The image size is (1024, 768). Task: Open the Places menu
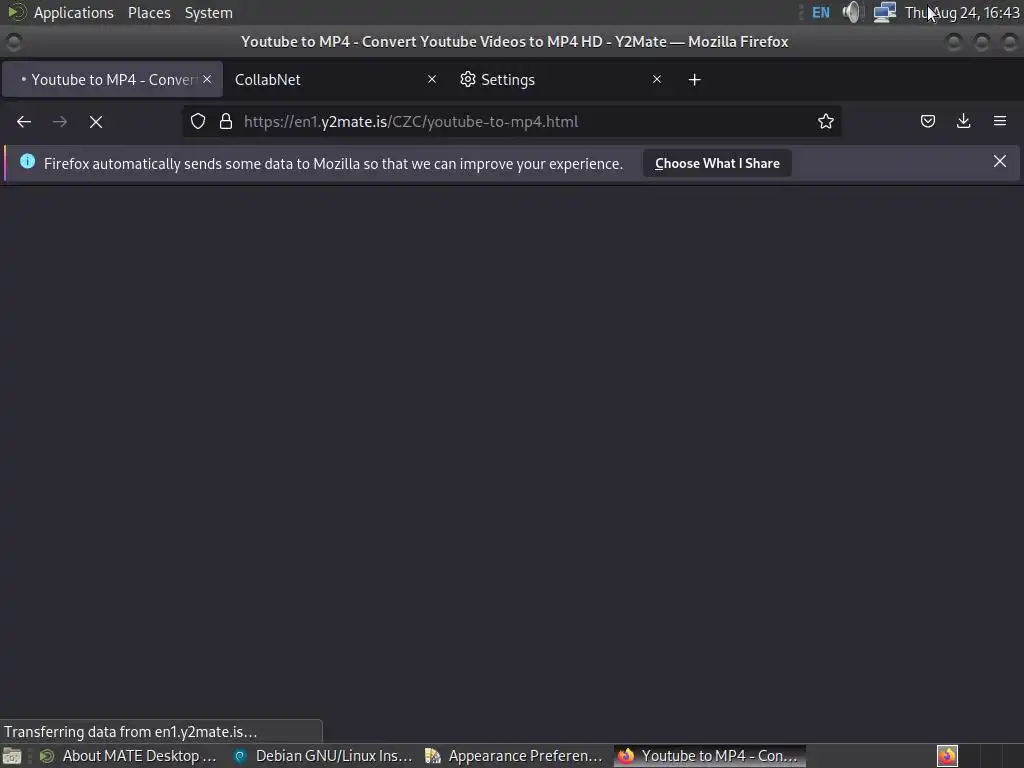pyautogui.click(x=149, y=12)
